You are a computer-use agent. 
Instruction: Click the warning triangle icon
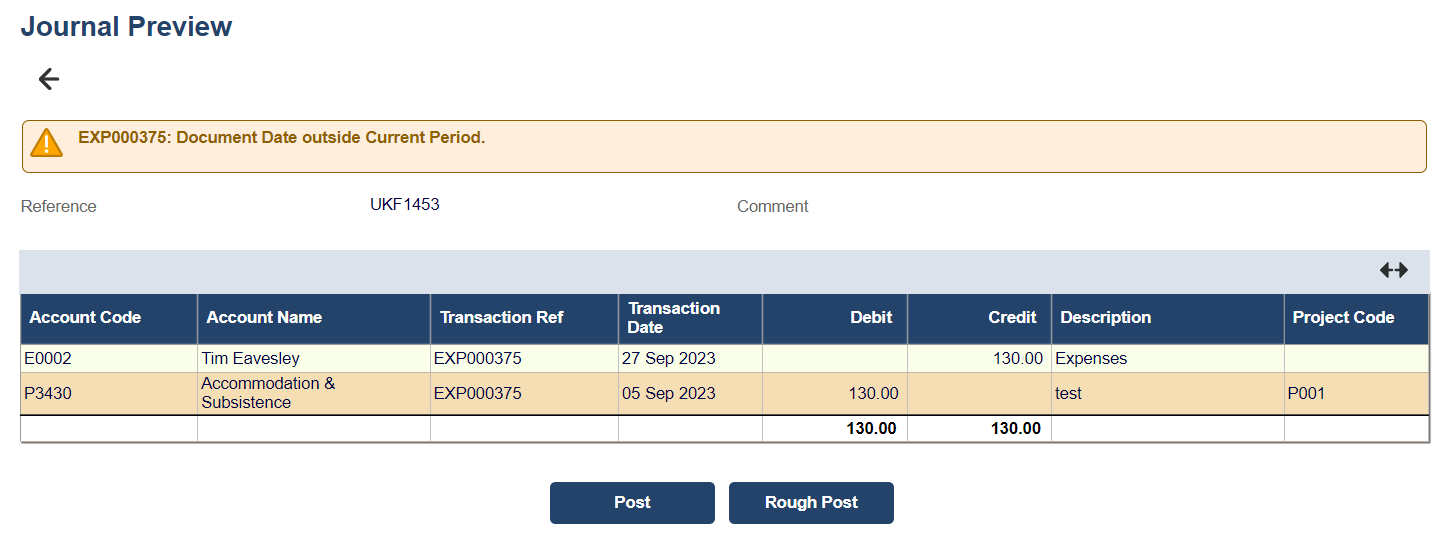[46, 143]
